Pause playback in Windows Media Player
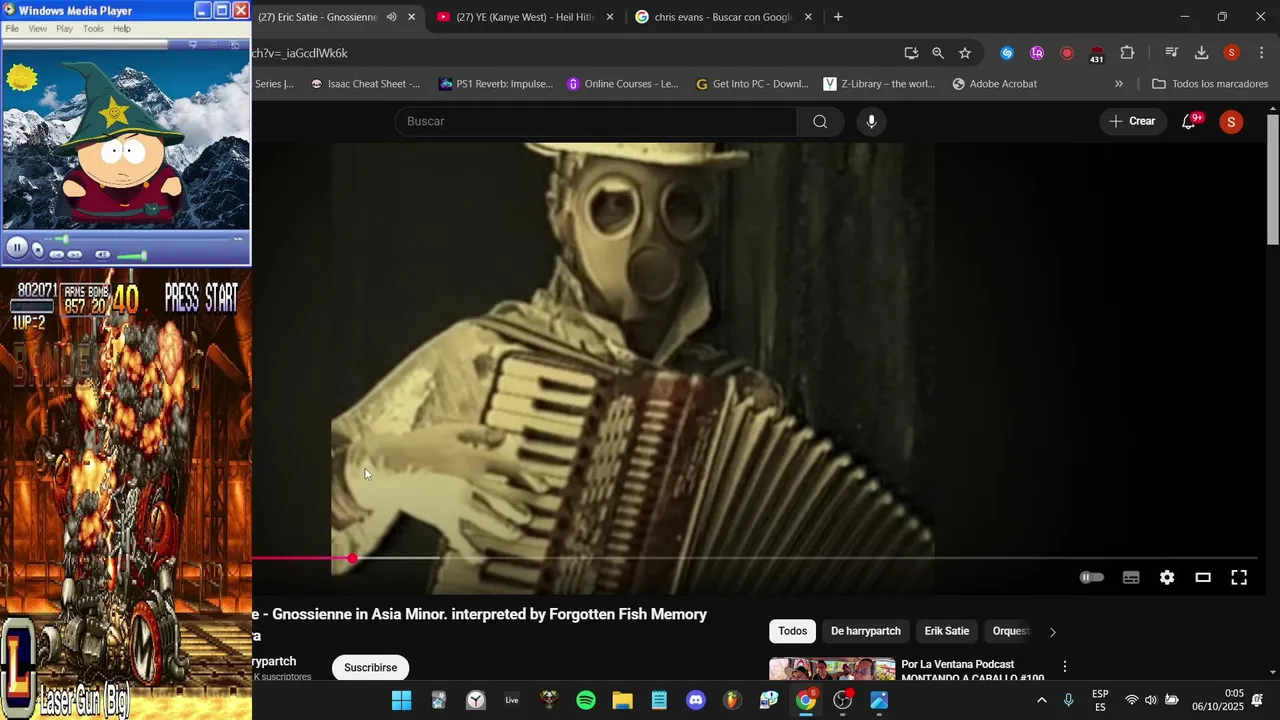This screenshot has height=720, width=1280. point(17,248)
